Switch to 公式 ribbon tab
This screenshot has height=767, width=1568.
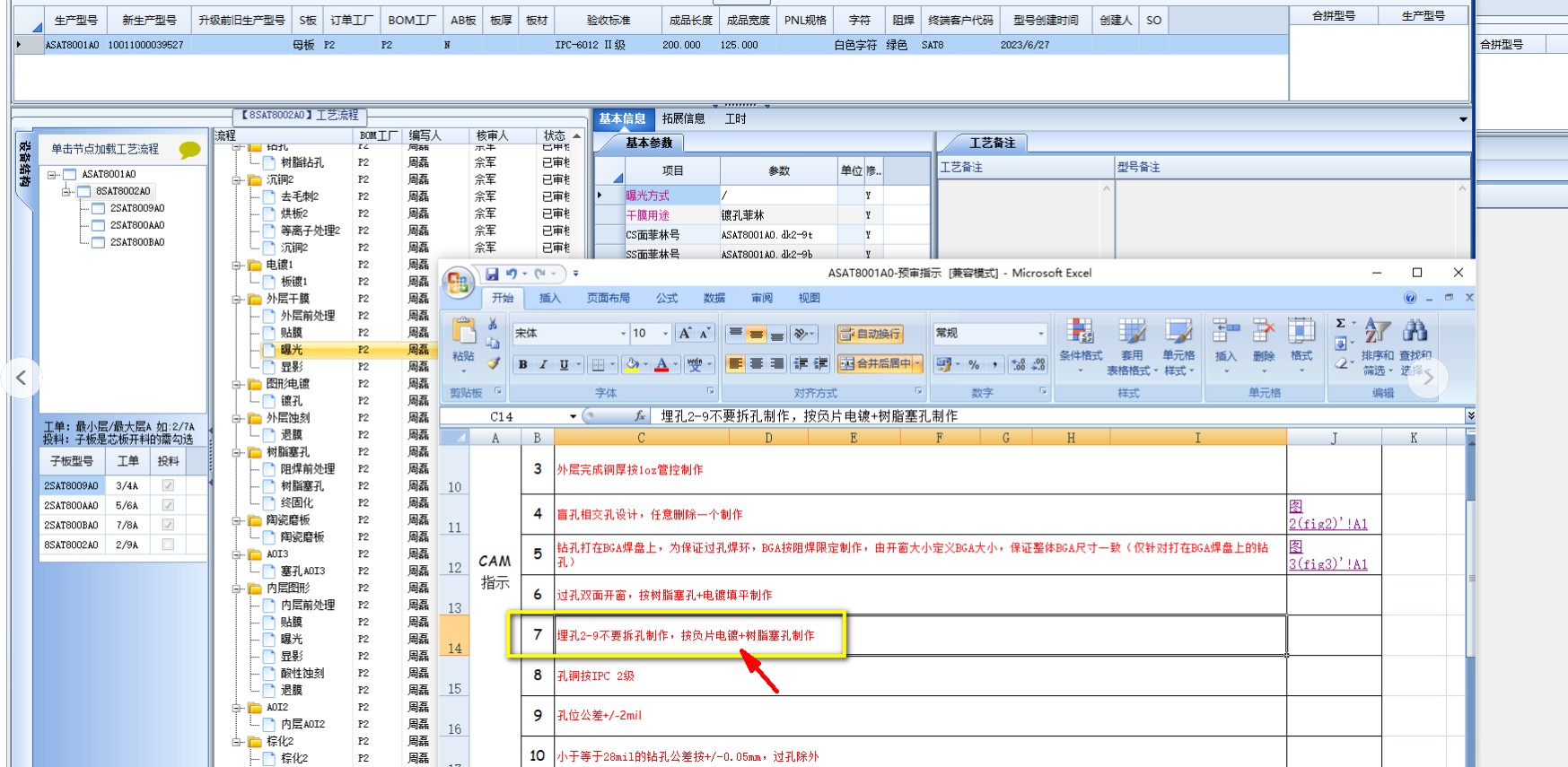tap(667, 298)
